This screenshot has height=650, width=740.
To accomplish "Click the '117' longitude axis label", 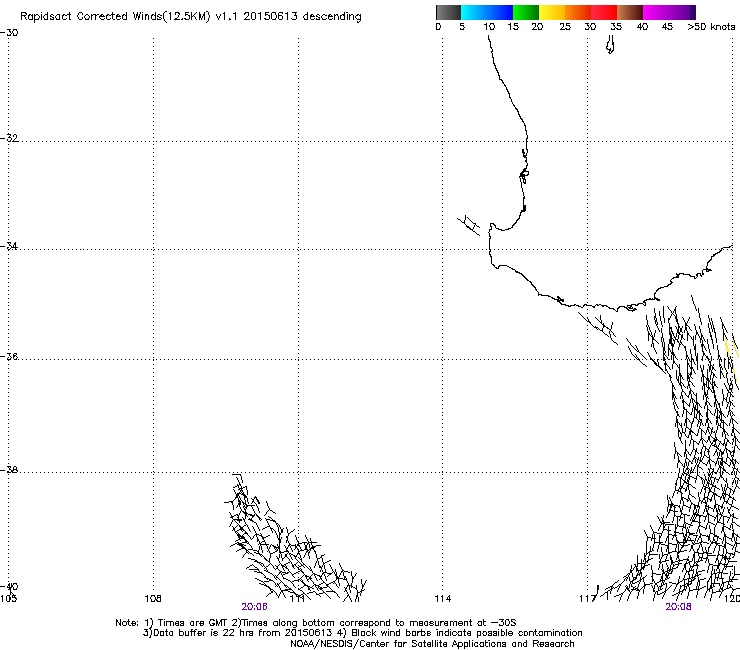I will point(587,599).
